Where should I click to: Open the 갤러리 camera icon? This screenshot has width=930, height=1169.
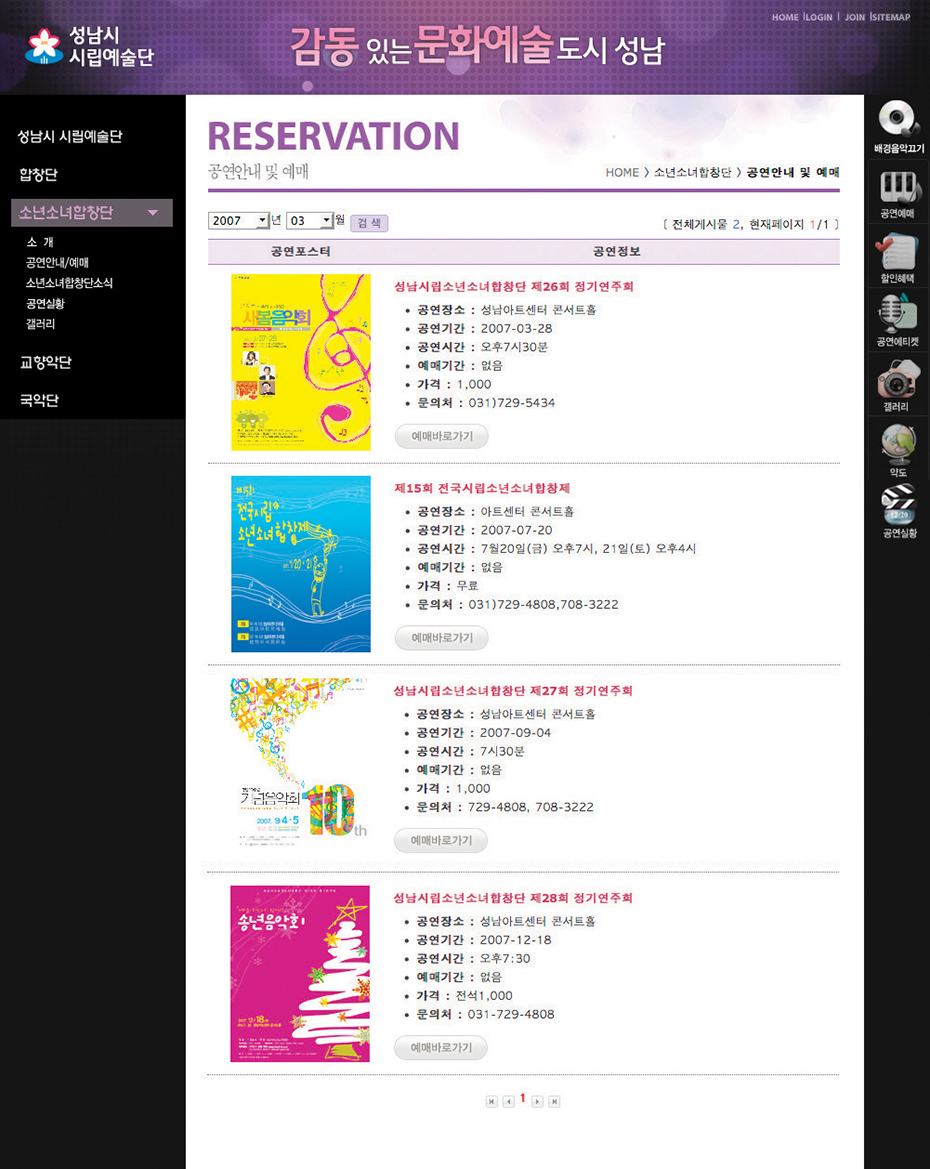point(898,380)
